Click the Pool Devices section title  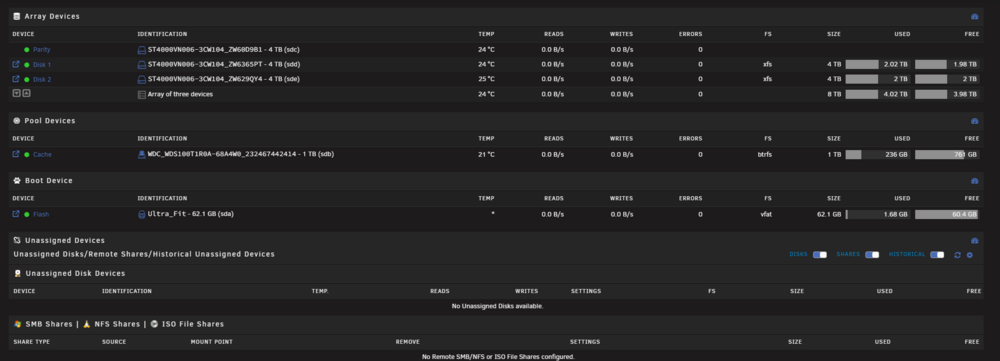tap(50, 121)
